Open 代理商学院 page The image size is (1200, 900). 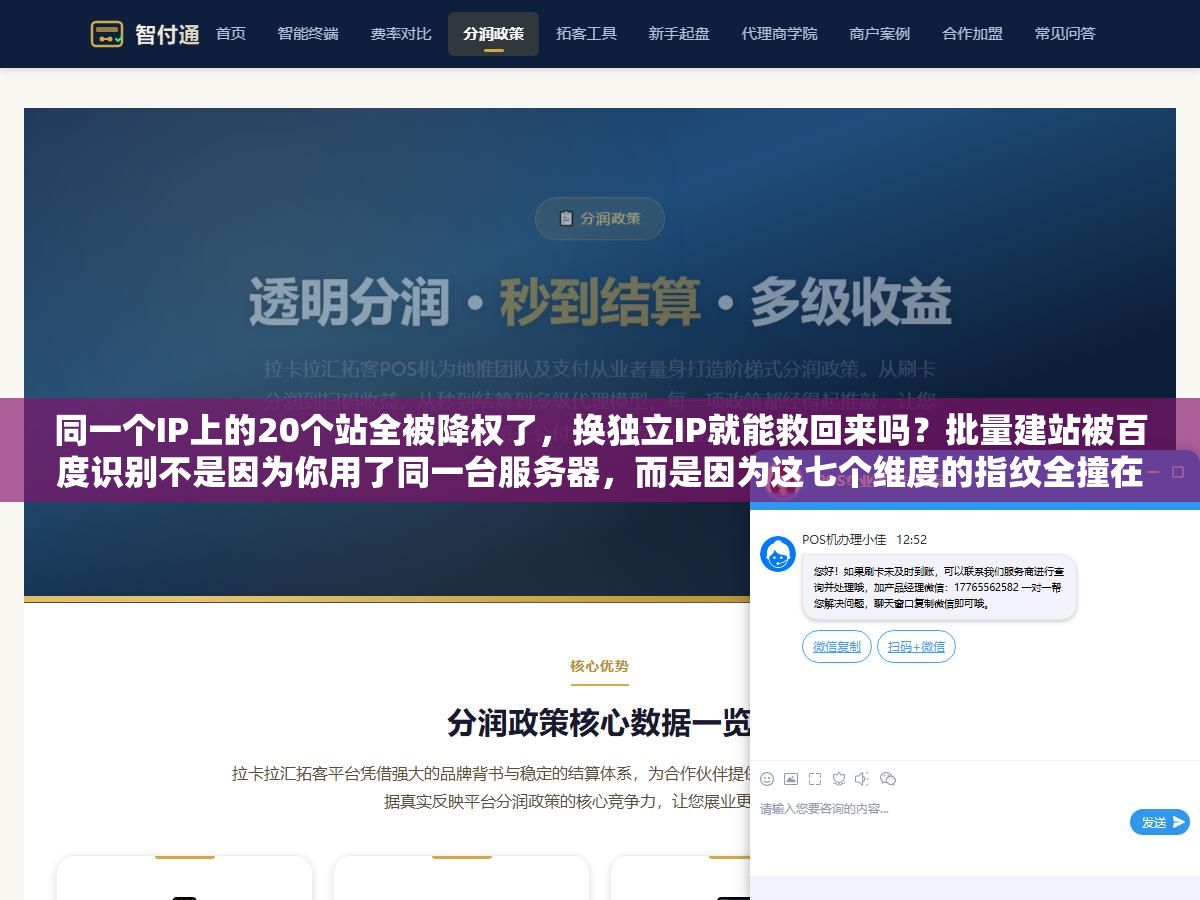779,34
